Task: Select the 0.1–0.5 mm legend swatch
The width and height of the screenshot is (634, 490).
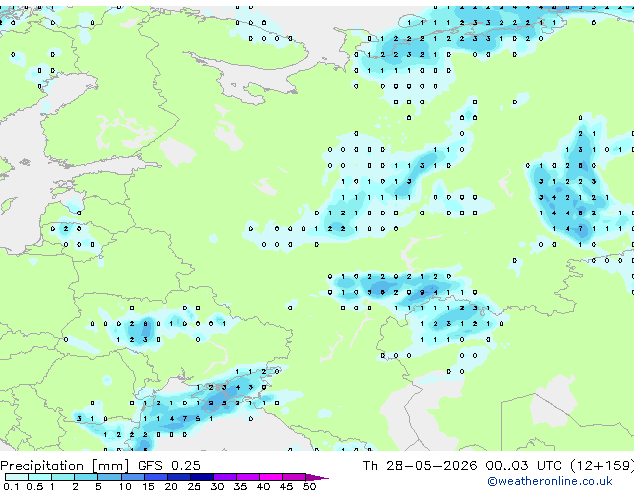Action: pos(17,477)
